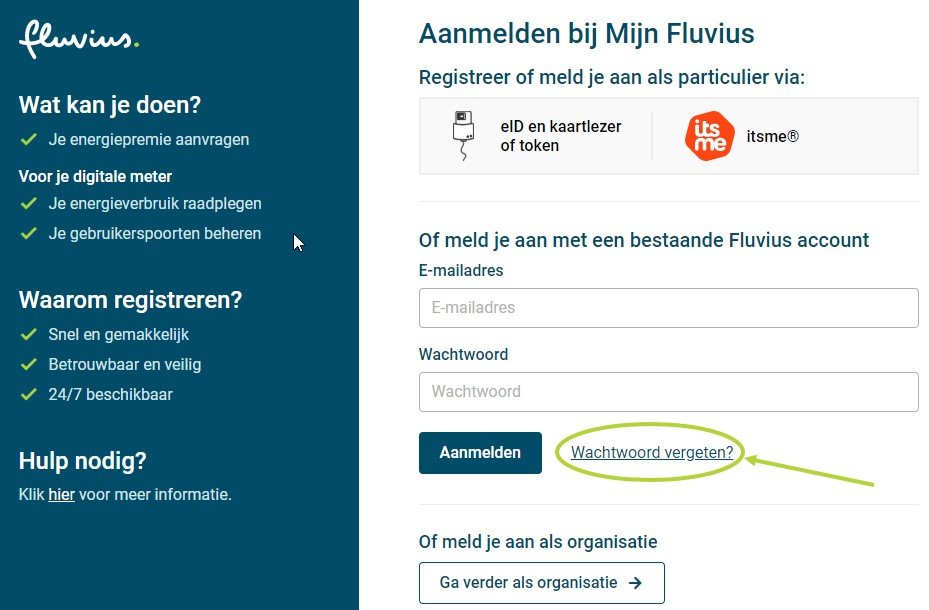
Task: Follow the 'hier' link for more information
Action: pyautogui.click(x=61, y=494)
